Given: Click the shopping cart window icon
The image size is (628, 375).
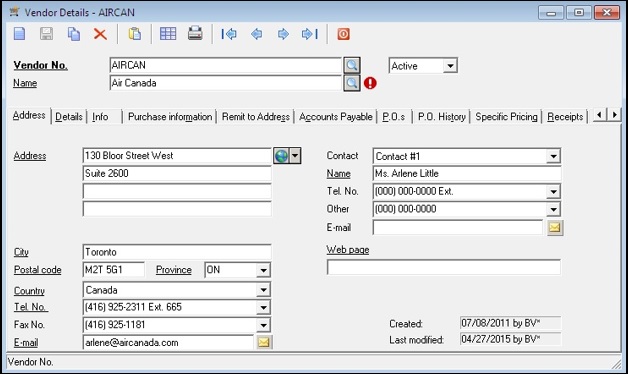Looking at the screenshot, I should coord(14,12).
